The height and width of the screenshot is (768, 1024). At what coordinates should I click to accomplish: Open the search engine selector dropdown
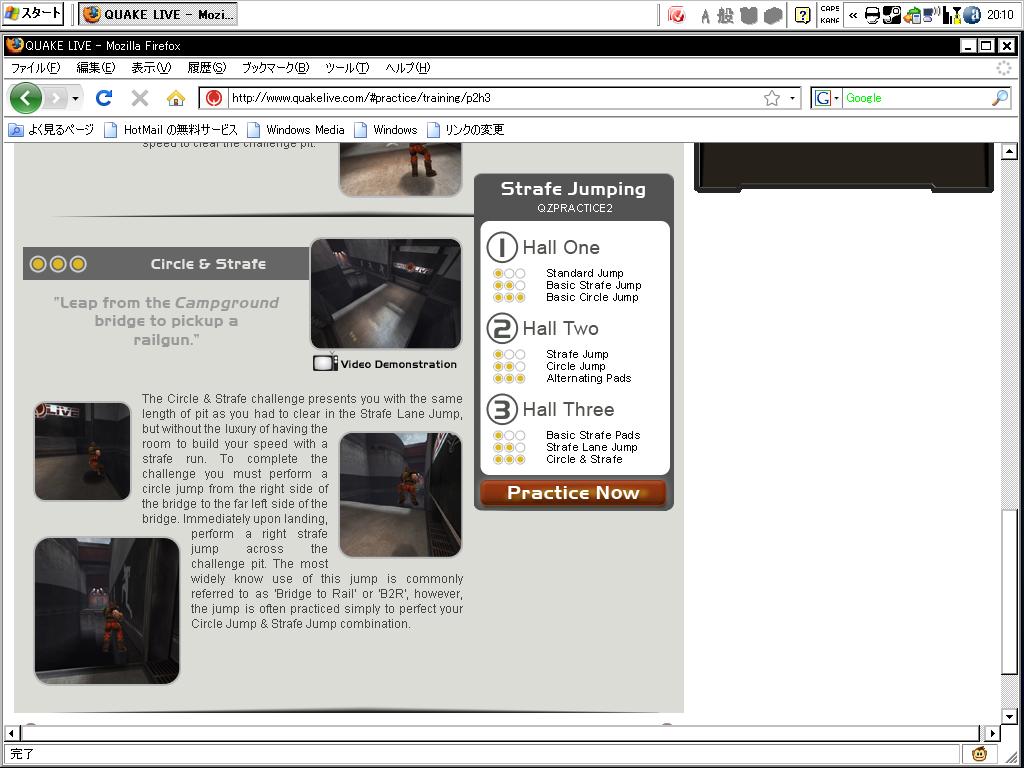tap(826, 98)
